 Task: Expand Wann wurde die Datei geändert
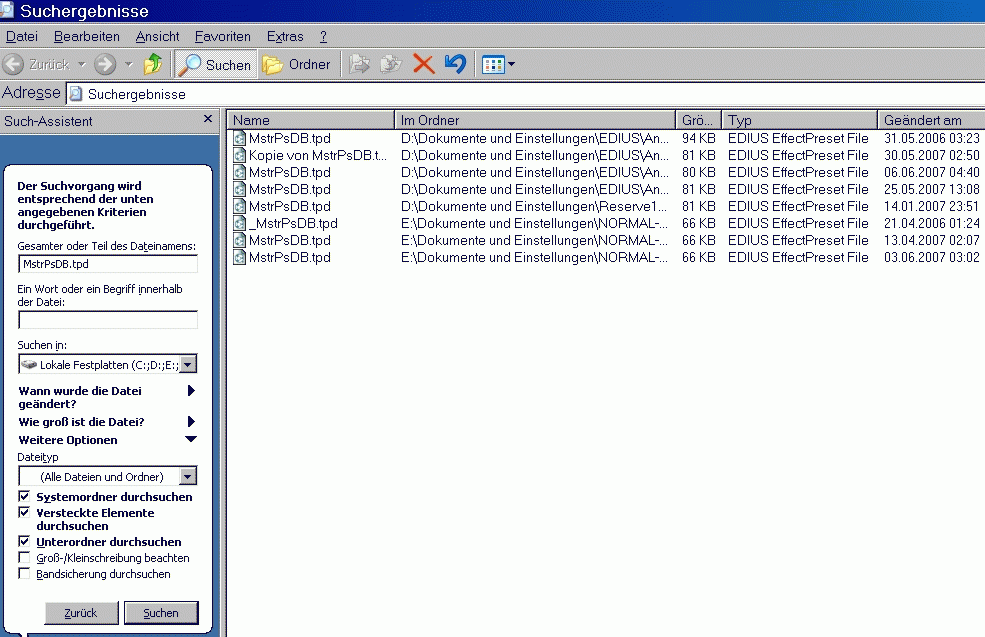click(192, 391)
